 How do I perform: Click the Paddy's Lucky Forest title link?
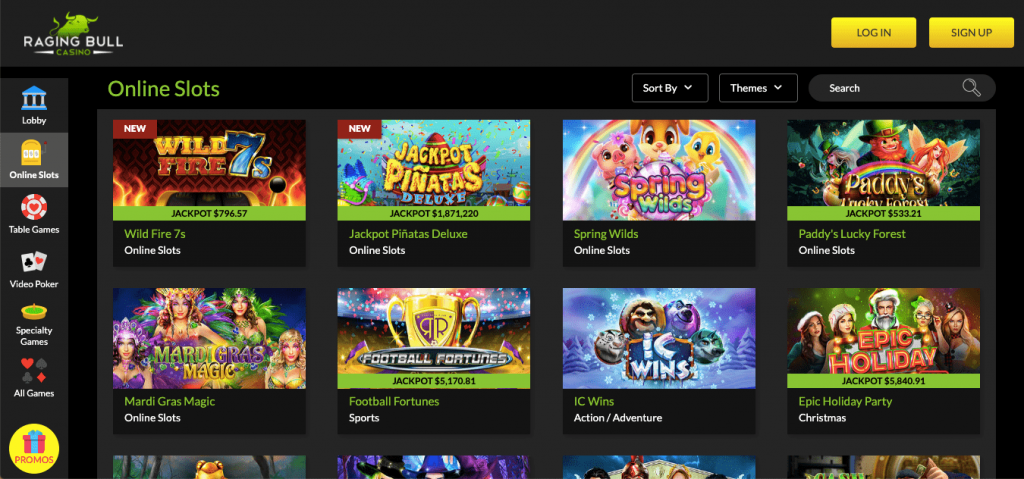coord(852,233)
